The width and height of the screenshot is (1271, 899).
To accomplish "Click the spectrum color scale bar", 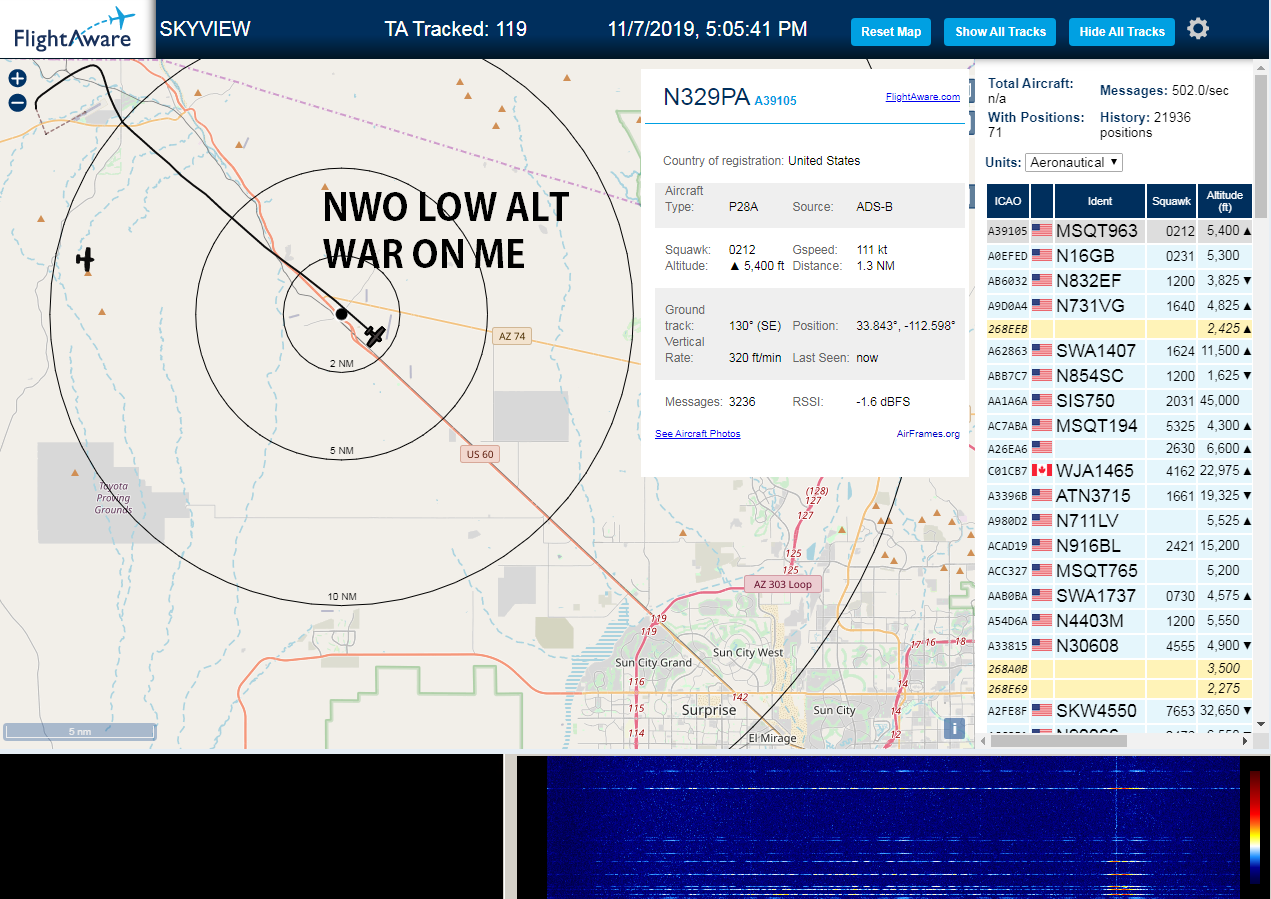I will tap(1255, 827).
